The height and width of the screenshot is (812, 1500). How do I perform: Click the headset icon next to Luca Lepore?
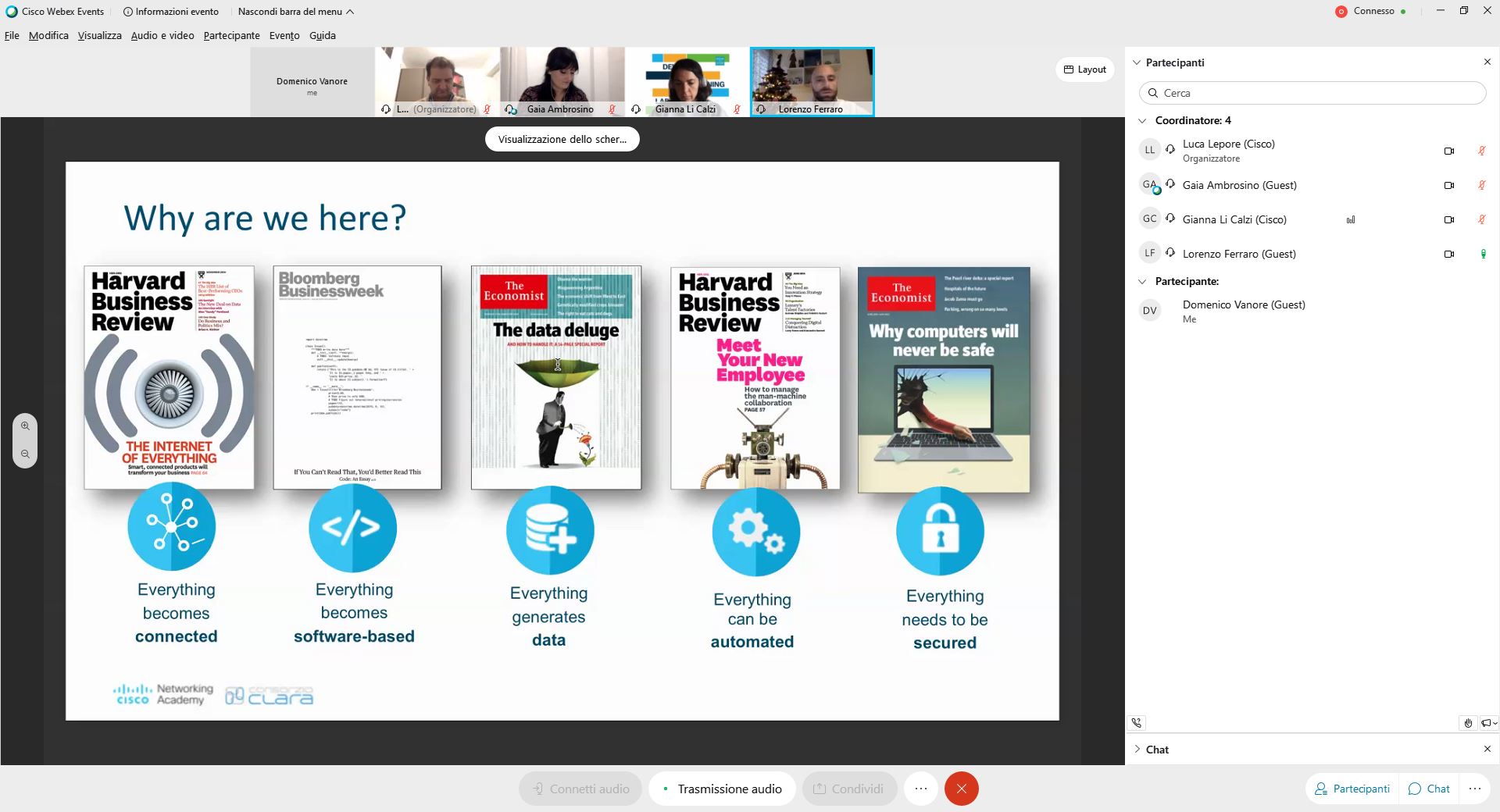[x=1170, y=148]
